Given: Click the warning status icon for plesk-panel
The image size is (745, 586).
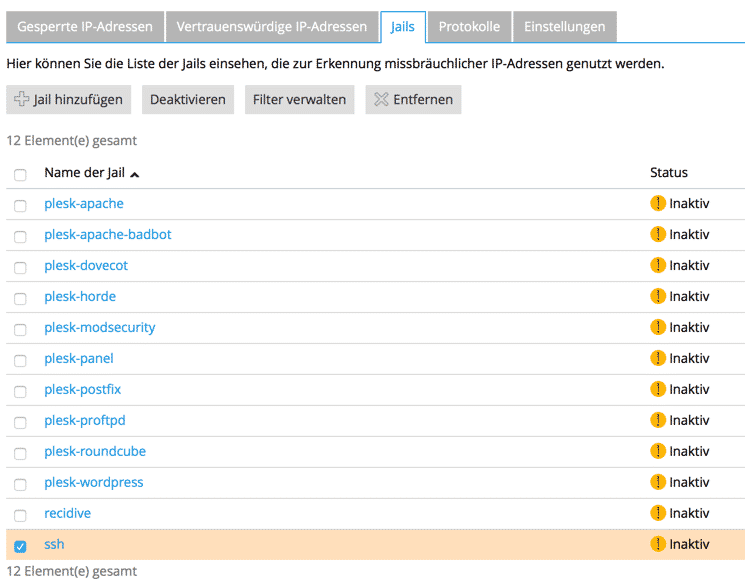Looking at the screenshot, I should [x=657, y=358].
